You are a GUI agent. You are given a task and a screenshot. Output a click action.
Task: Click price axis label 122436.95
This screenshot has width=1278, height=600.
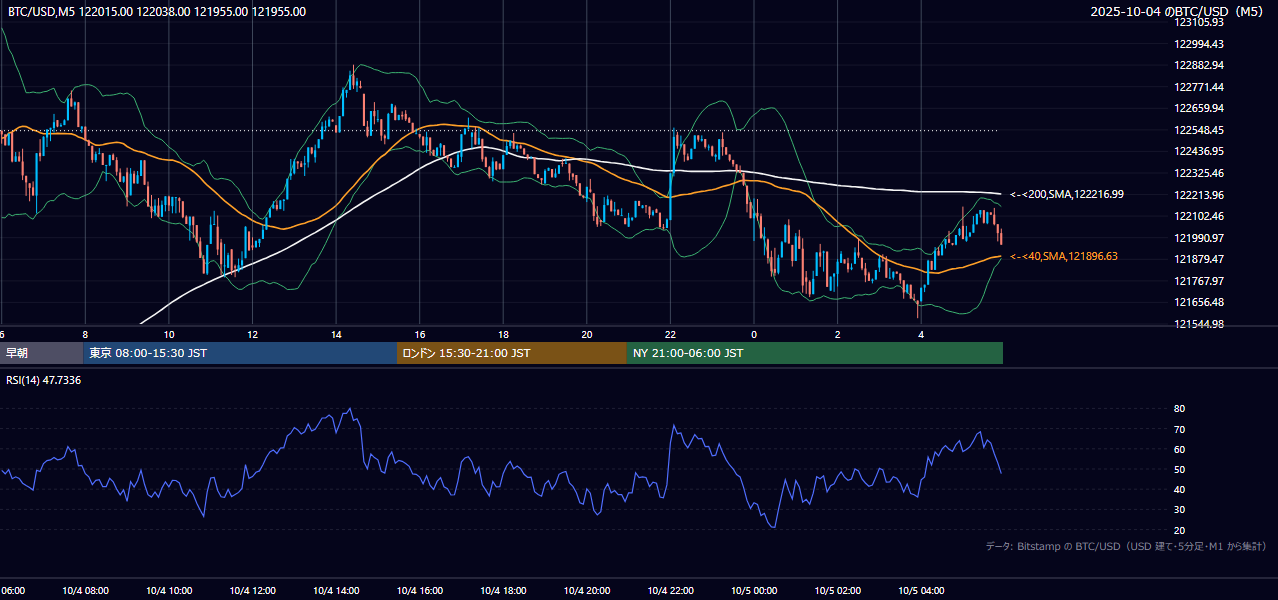tap(1199, 151)
